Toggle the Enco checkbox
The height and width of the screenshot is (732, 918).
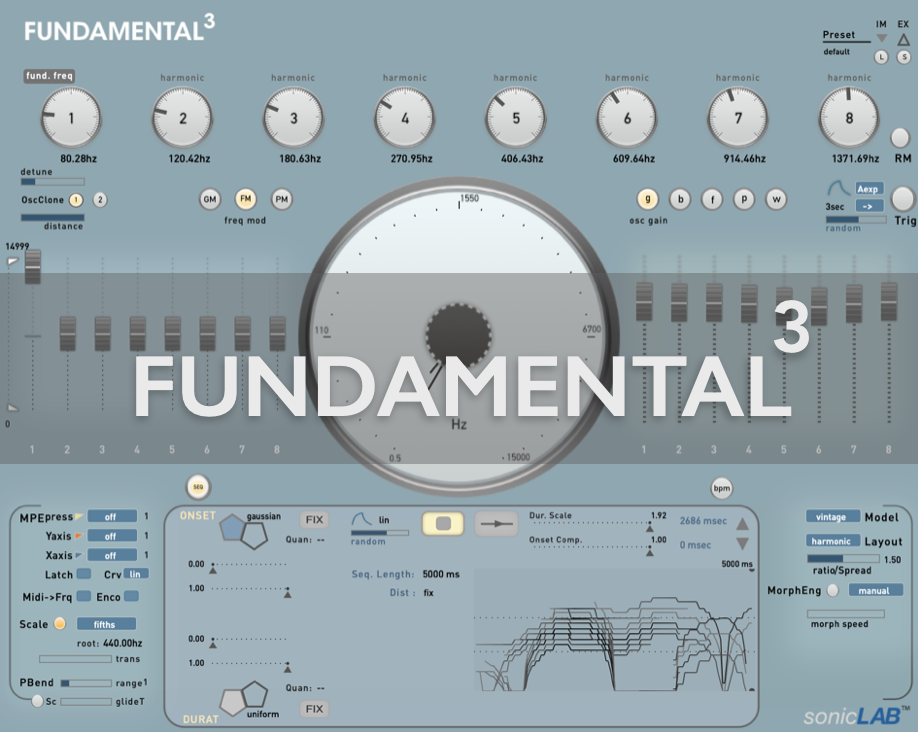coord(132,596)
